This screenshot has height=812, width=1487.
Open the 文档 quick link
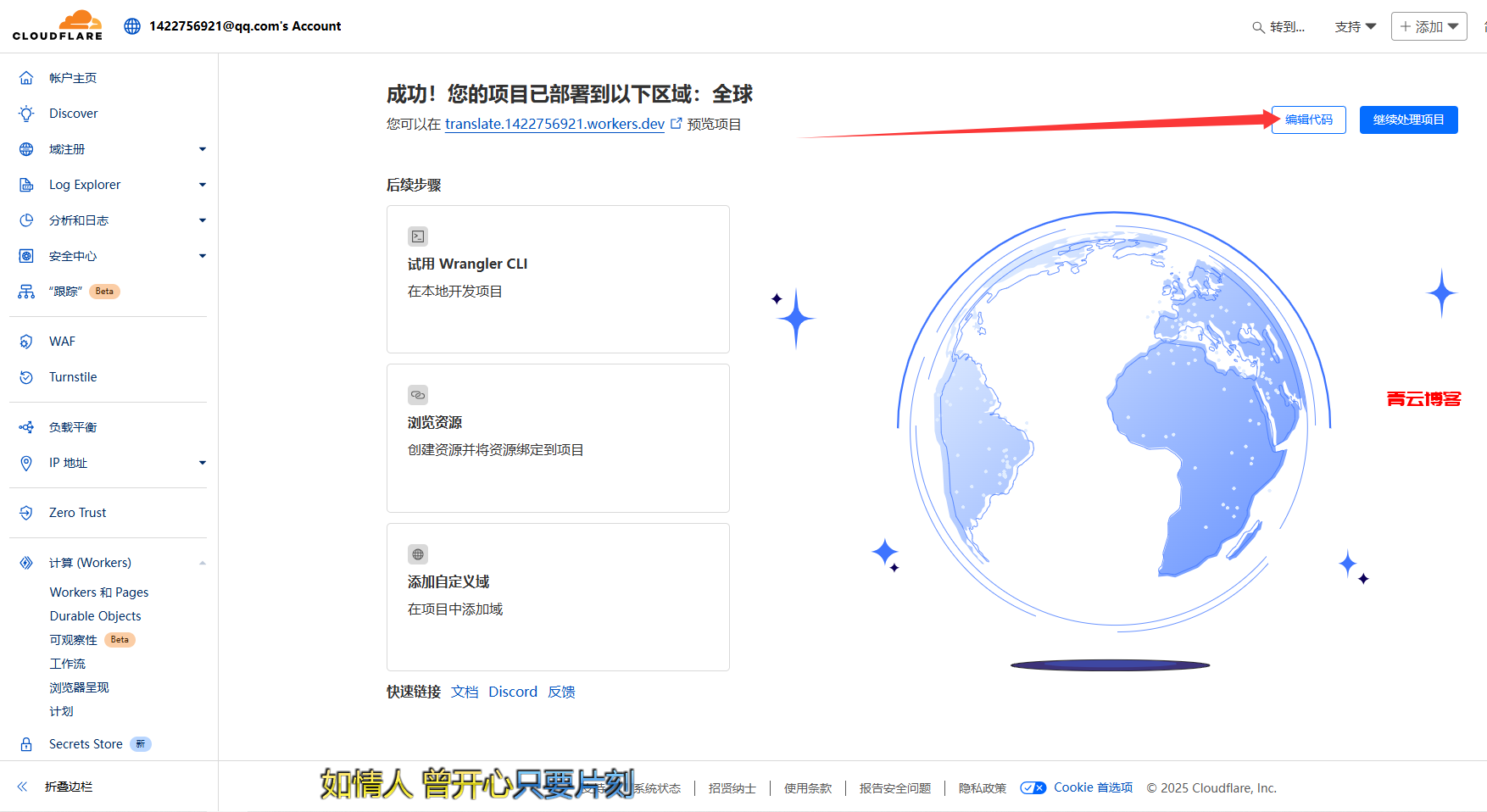[x=465, y=692]
